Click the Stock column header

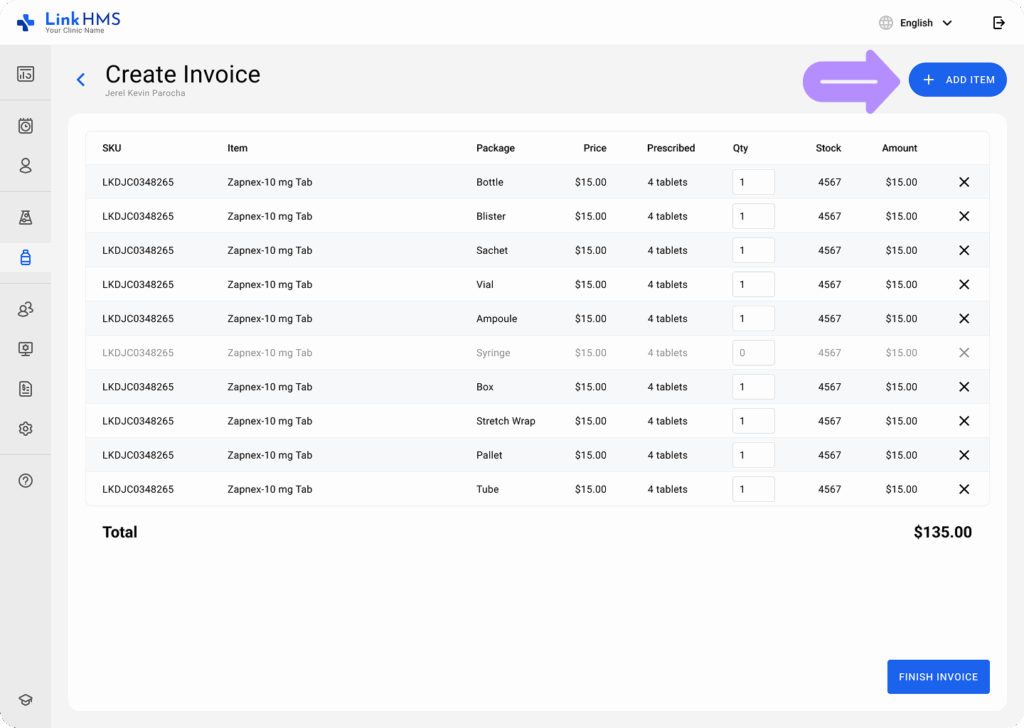pos(828,148)
